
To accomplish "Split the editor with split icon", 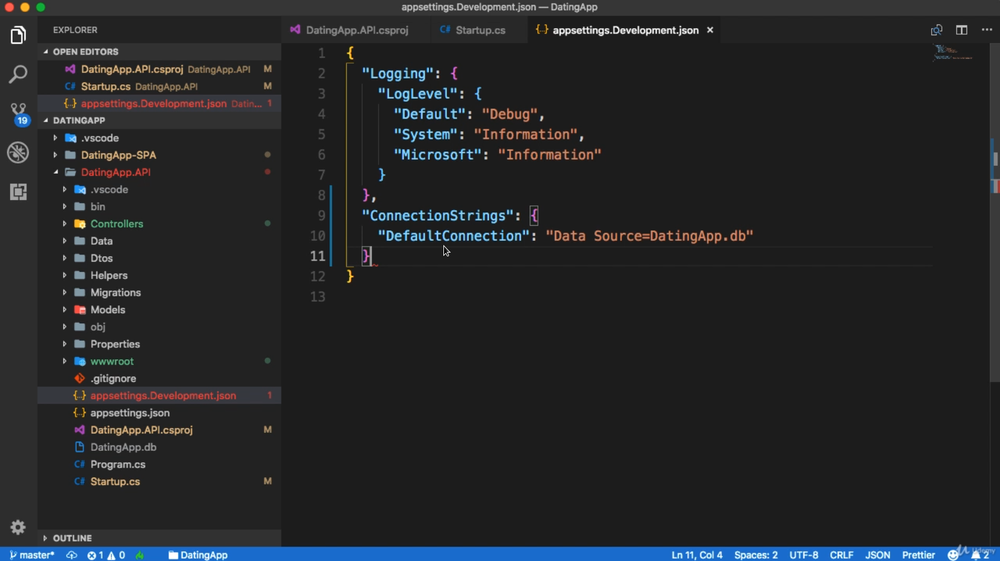I will 962,30.
